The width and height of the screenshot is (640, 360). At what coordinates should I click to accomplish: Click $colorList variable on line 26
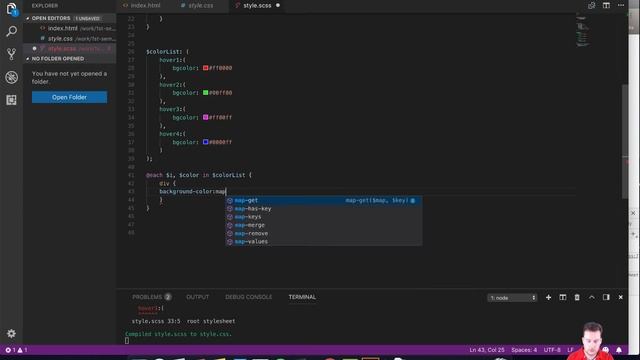163,52
